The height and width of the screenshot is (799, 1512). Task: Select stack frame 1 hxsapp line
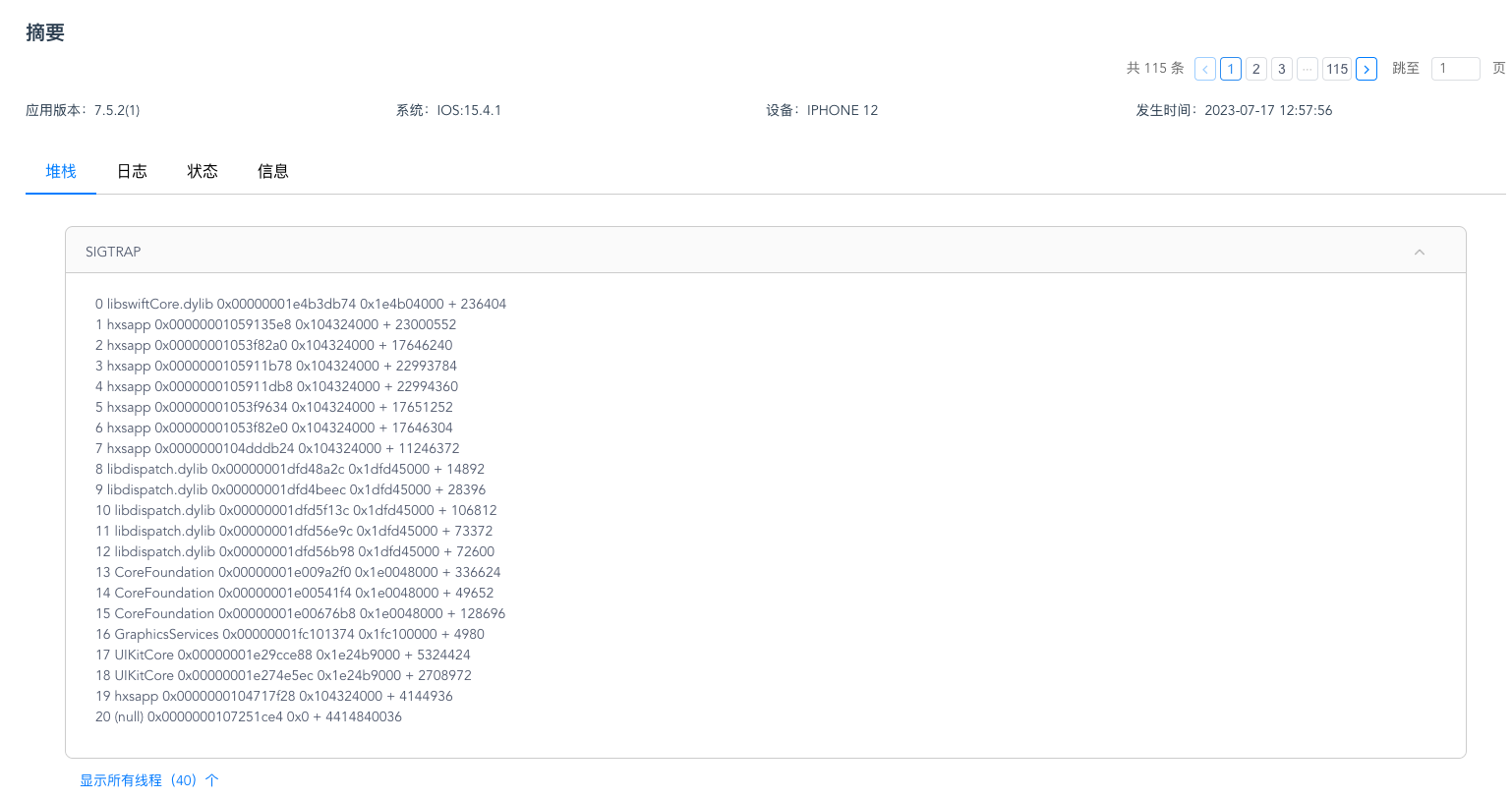tap(276, 324)
